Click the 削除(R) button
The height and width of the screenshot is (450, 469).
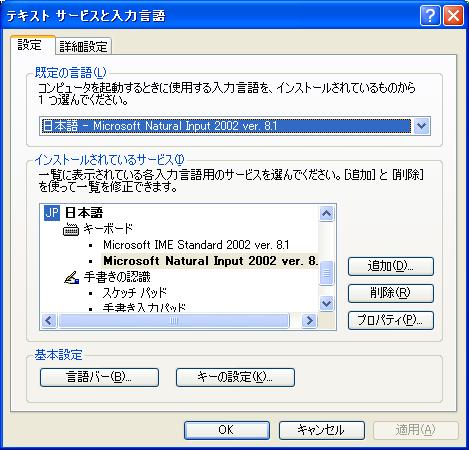tap(391, 293)
